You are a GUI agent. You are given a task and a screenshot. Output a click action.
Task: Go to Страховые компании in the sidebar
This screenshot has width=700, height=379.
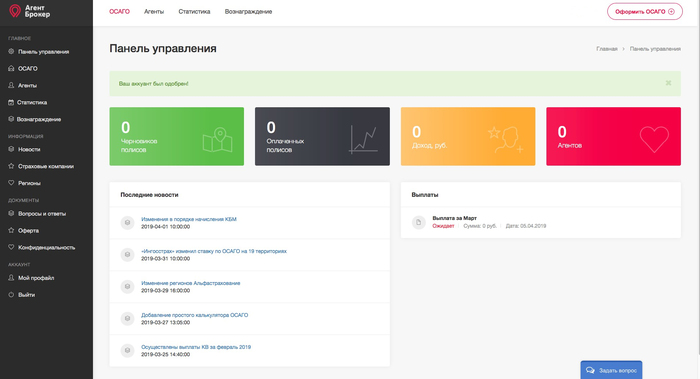coord(41,166)
